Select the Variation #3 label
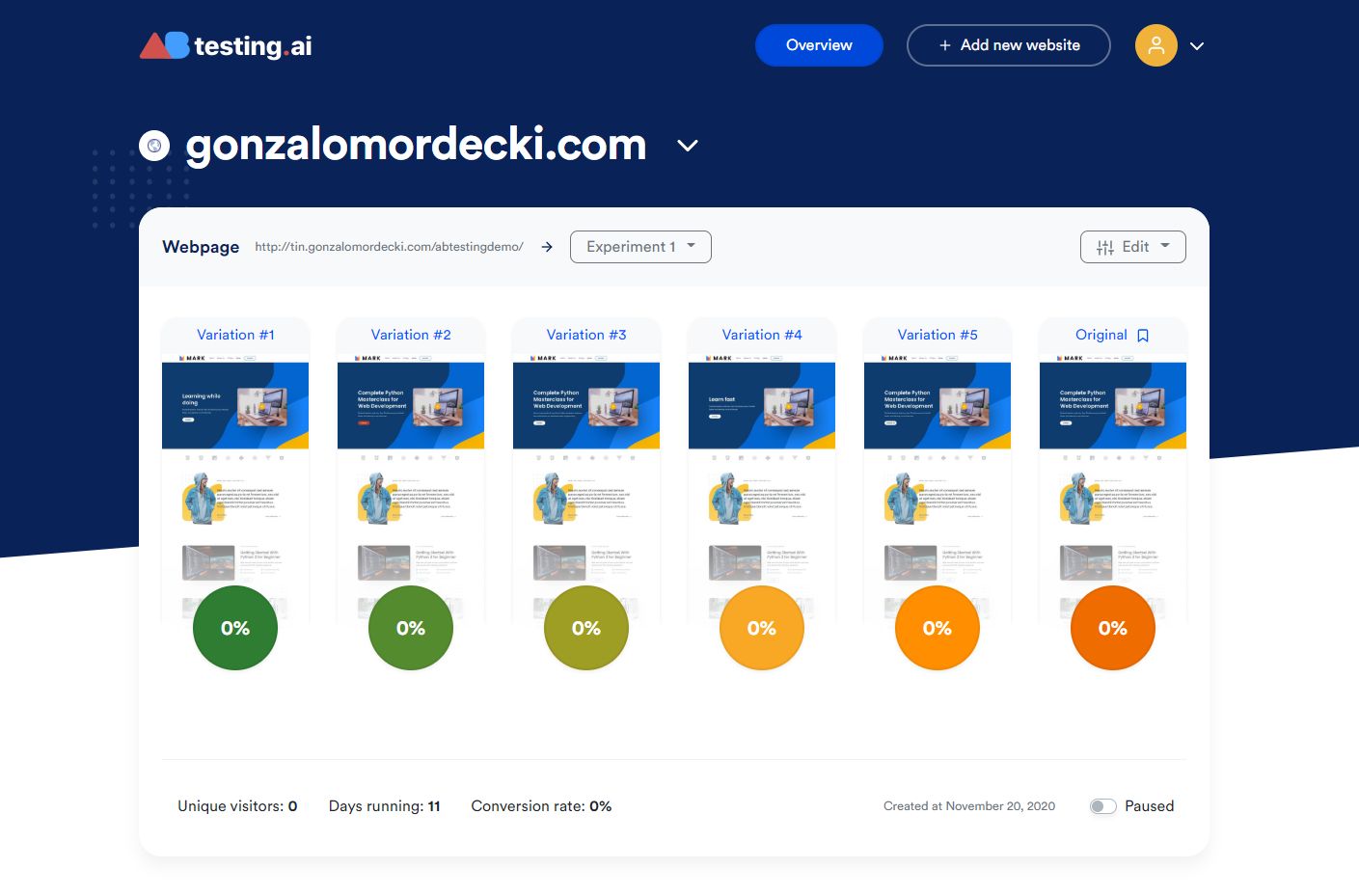The image size is (1359, 896). coord(585,335)
